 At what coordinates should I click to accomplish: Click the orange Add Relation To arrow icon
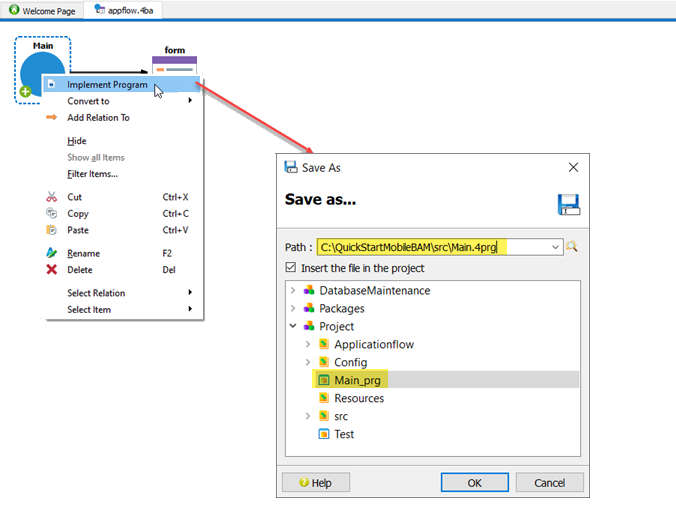point(51,117)
